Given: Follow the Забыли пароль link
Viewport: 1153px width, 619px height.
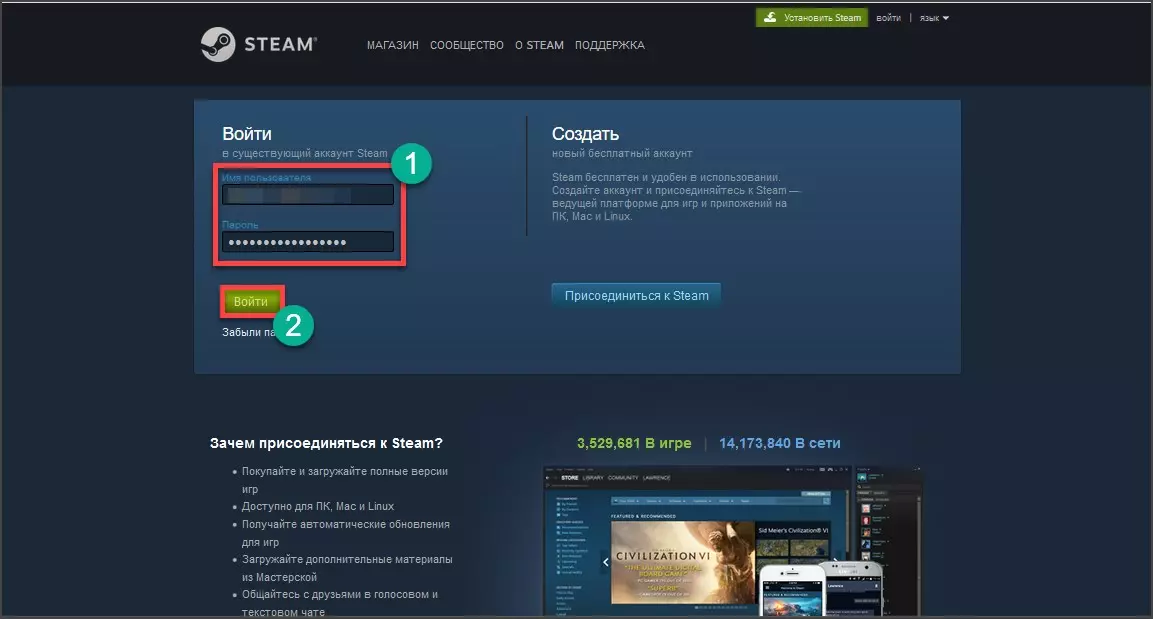Looking at the screenshot, I should click(x=244, y=333).
